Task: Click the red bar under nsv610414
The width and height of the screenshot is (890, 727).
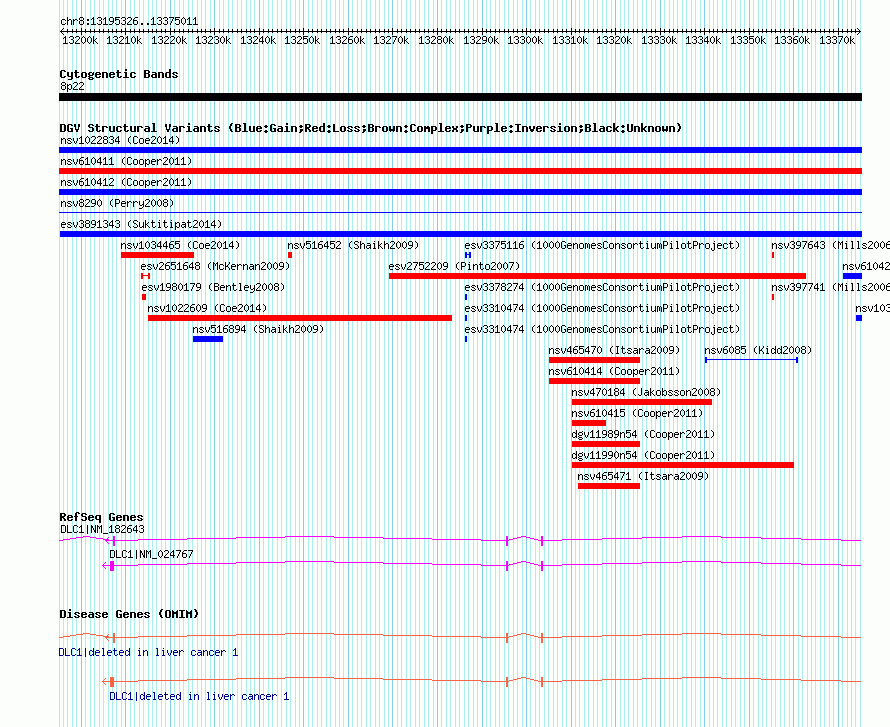Action: point(594,381)
